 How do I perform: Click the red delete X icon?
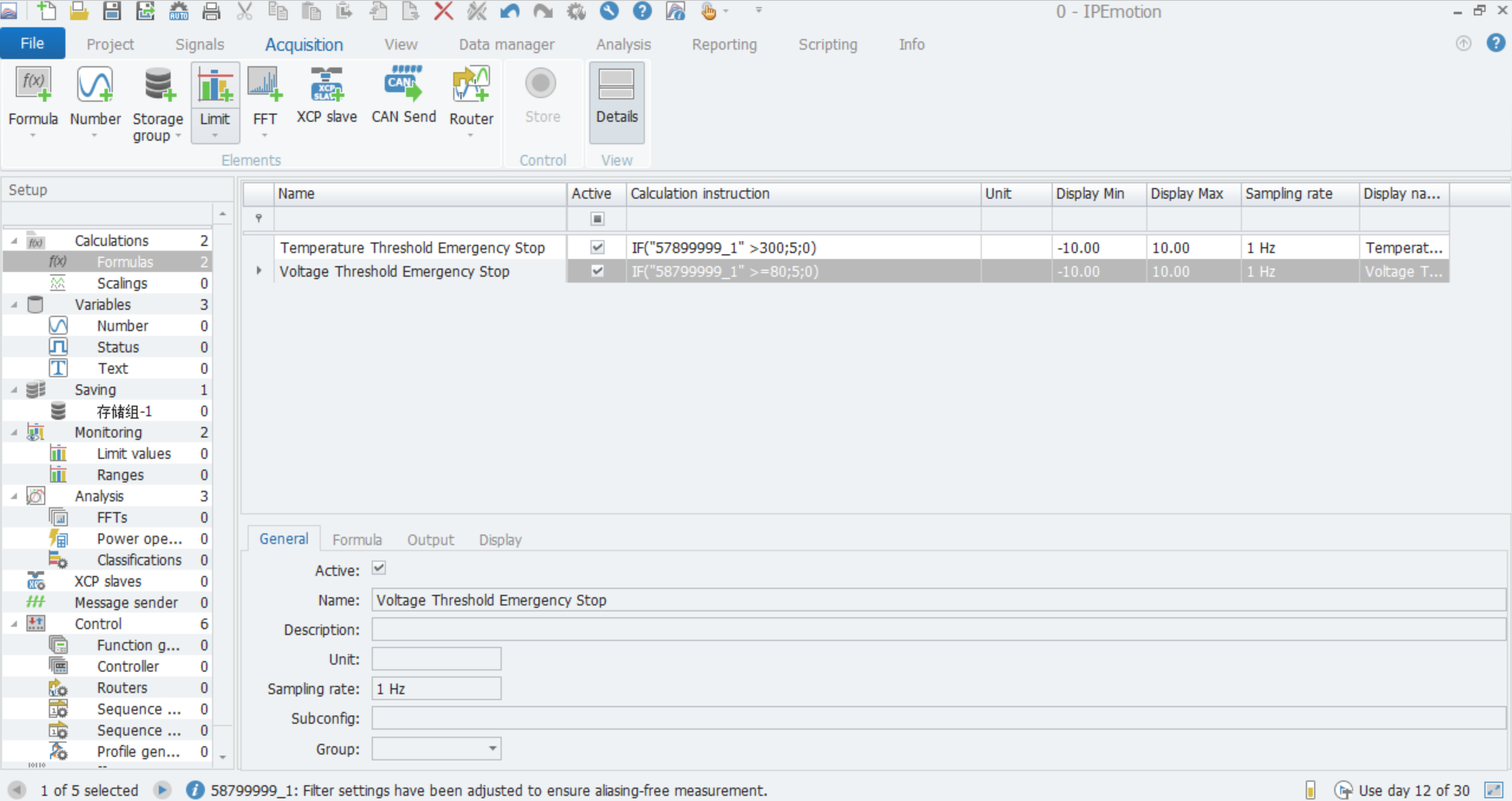444,11
